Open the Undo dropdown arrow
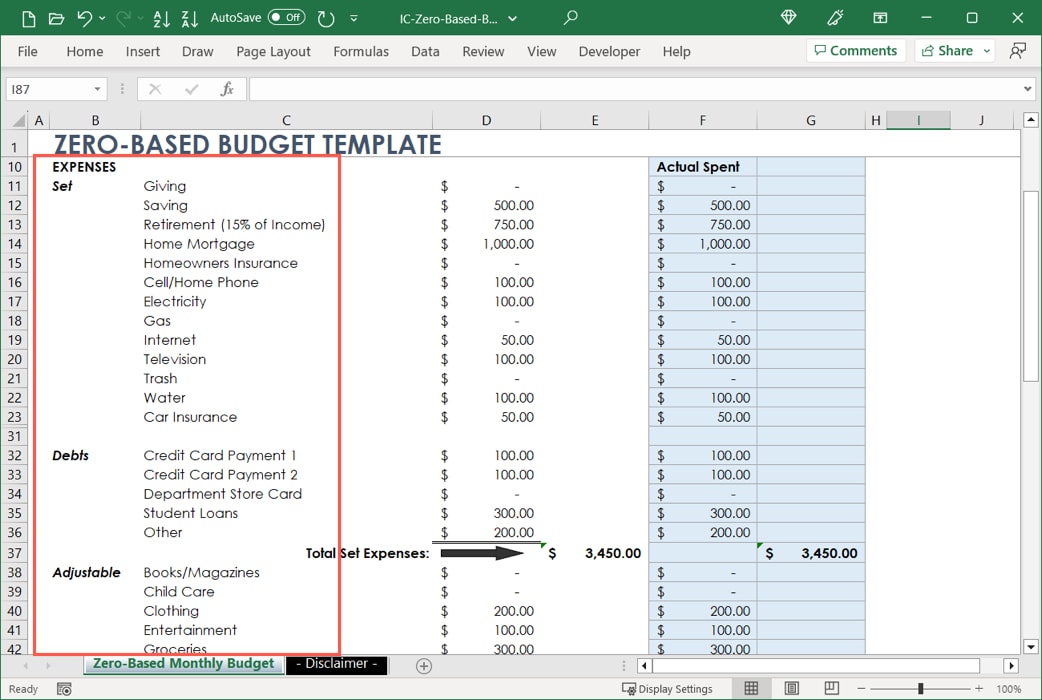 [101, 18]
